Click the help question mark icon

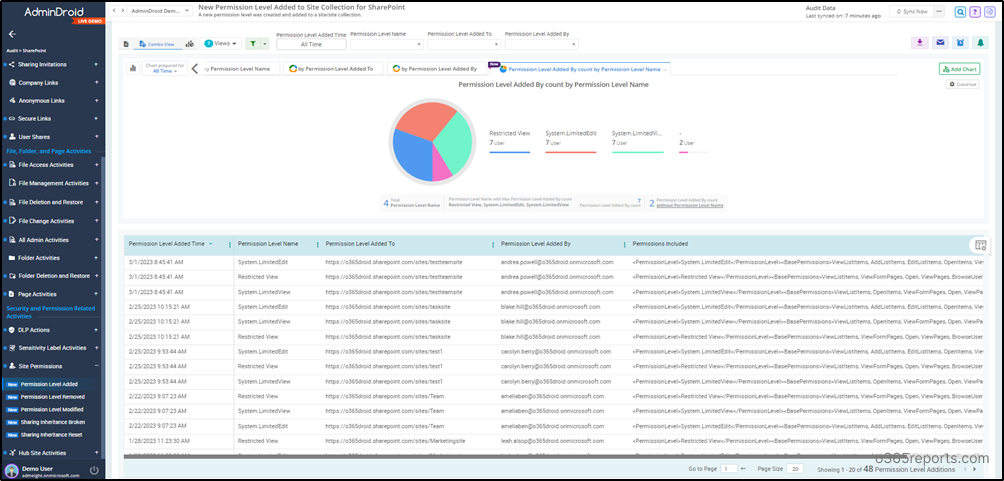(x=974, y=12)
